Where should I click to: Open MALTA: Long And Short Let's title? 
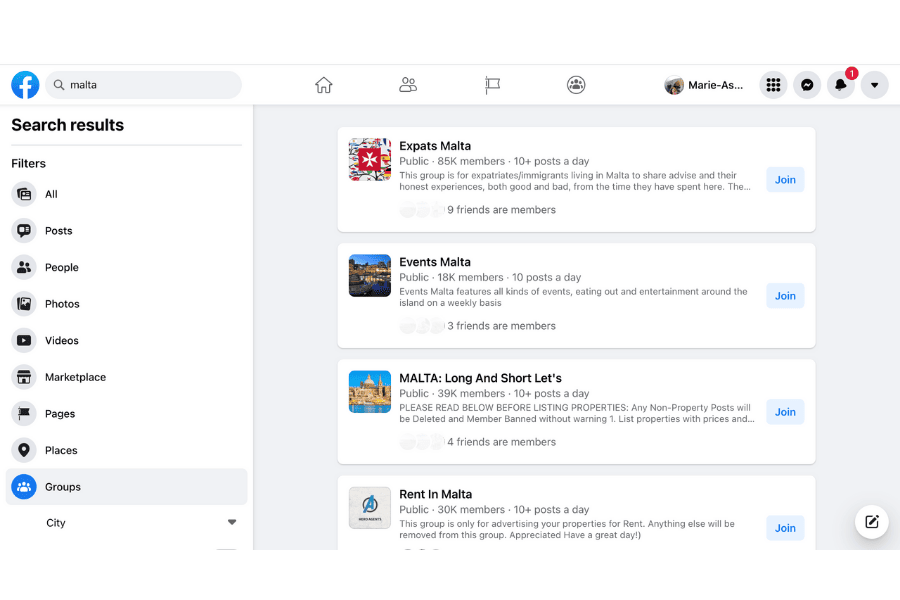pyautogui.click(x=480, y=378)
